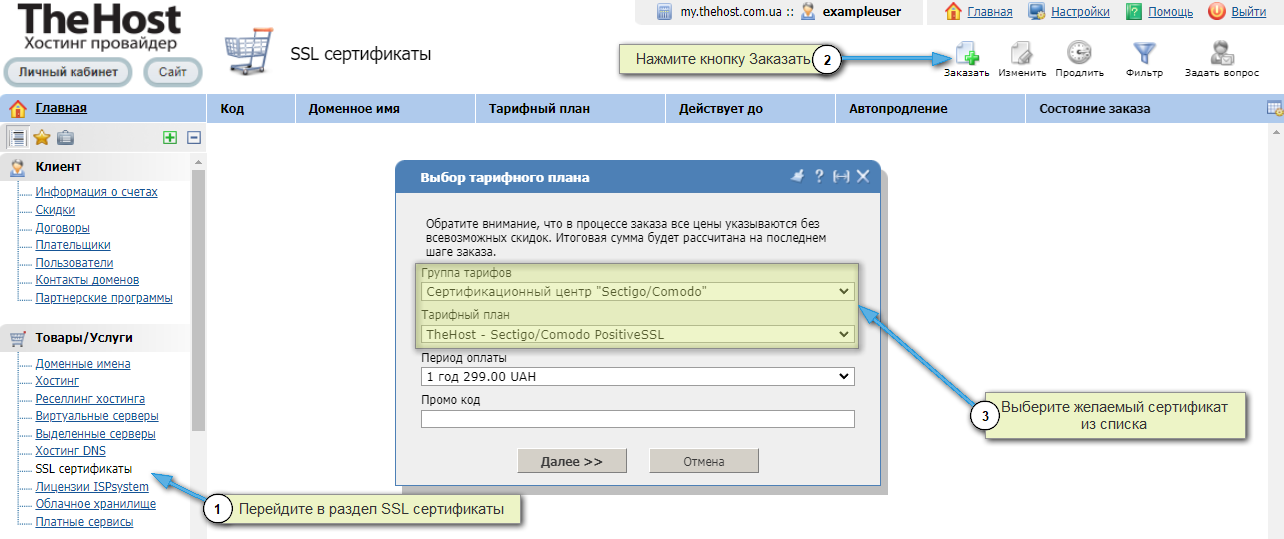1284x539 pixels.
Task: Open the favorites star icon in sidebar
Action: tap(42, 138)
